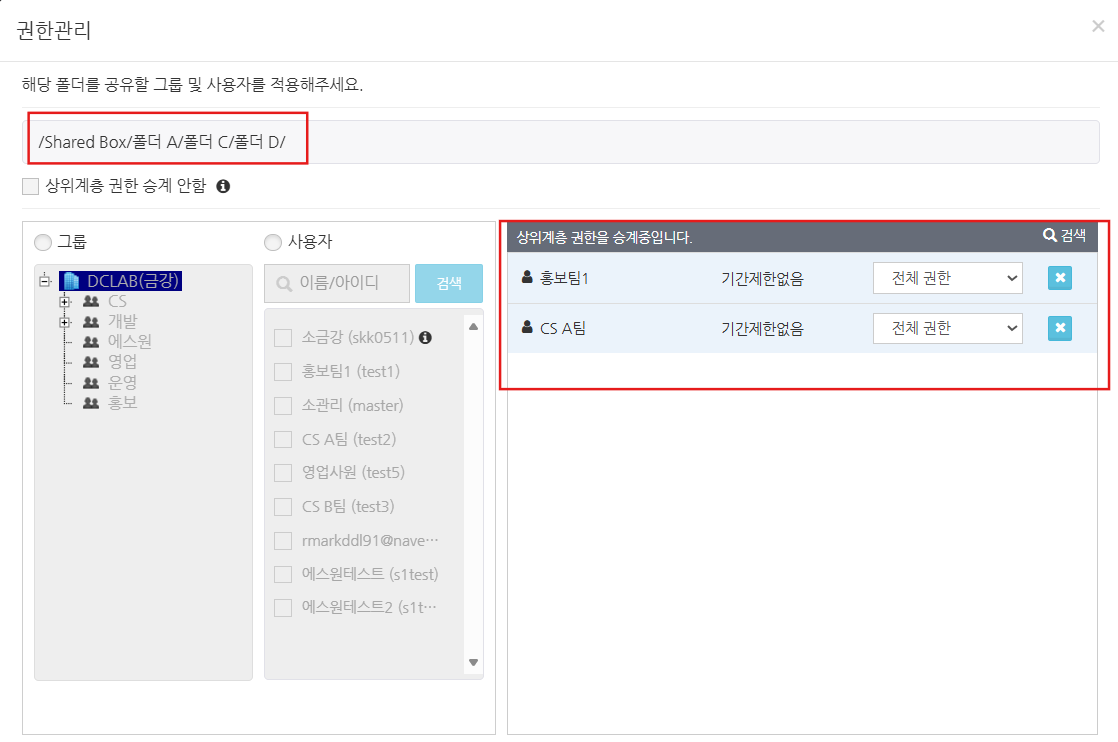Remove 홍보팀1 with the X icon
This screenshot has height=742, width=1118.
tap(1059, 278)
